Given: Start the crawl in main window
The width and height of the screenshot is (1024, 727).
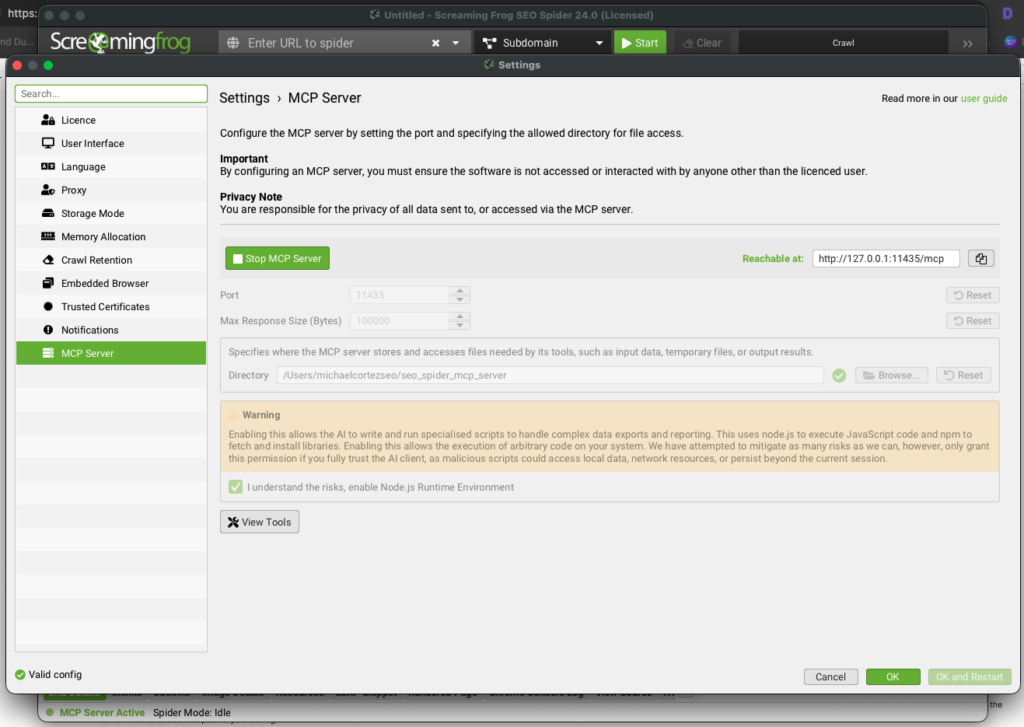Looking at the screenshot, I should (640, 43).
